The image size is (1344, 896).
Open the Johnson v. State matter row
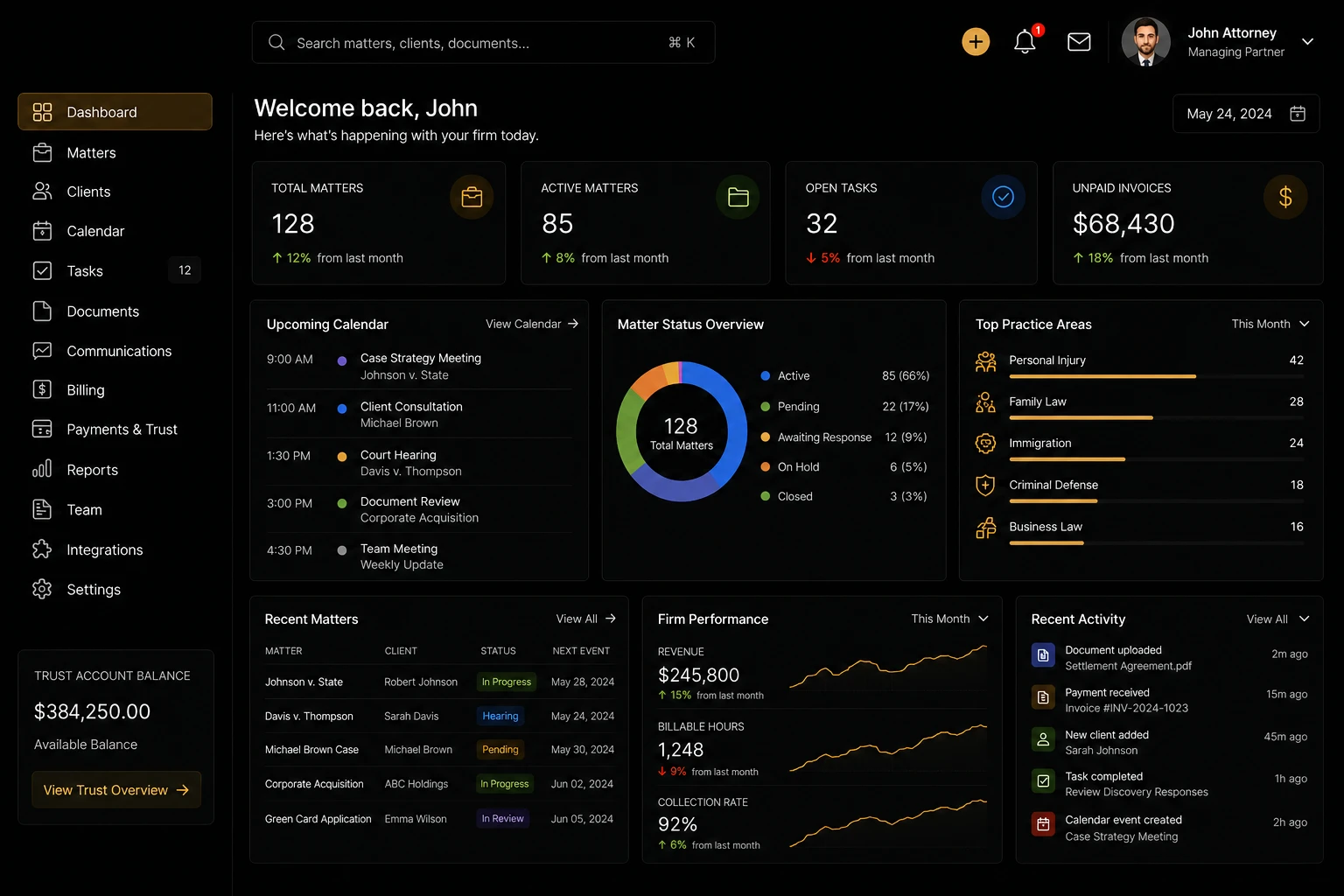[x=440, y=682]
